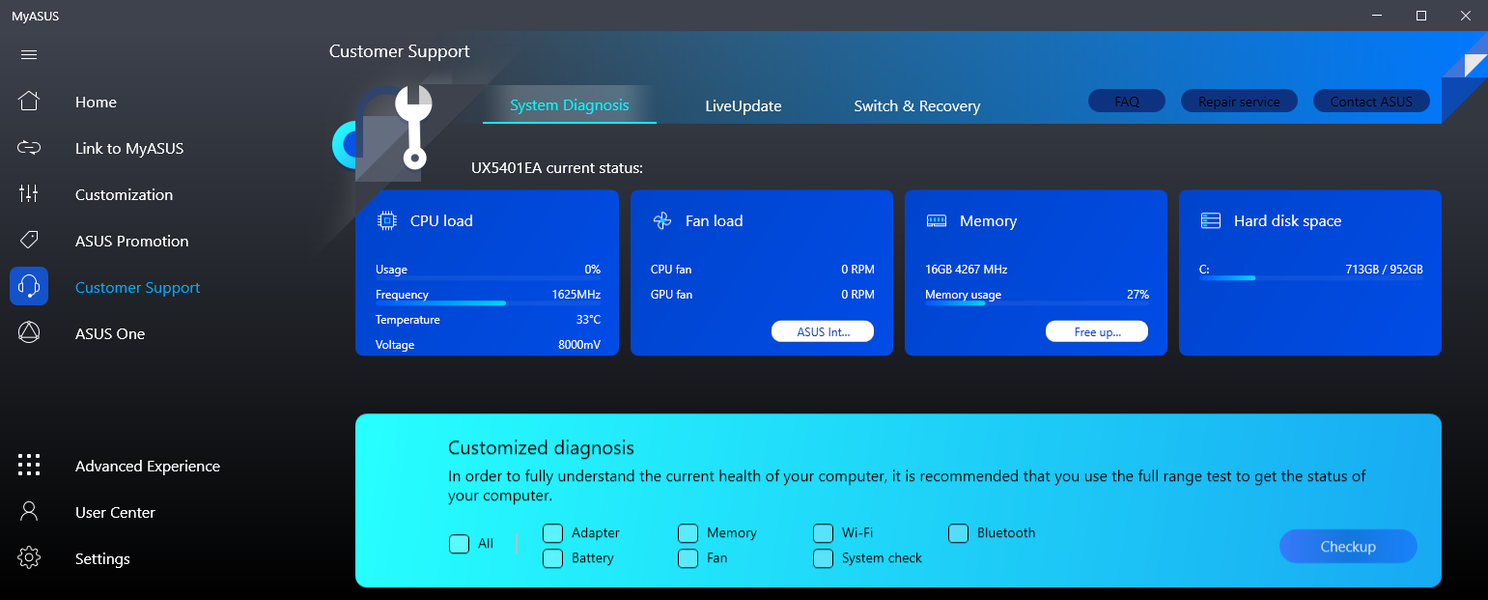Switch to LiveUpdate tab
The image size is (1488, 600).
coord(743,106)
